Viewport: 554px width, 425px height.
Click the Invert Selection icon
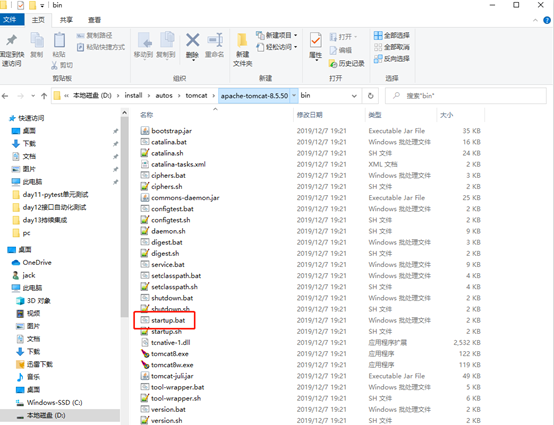click(x=378, y=59)
